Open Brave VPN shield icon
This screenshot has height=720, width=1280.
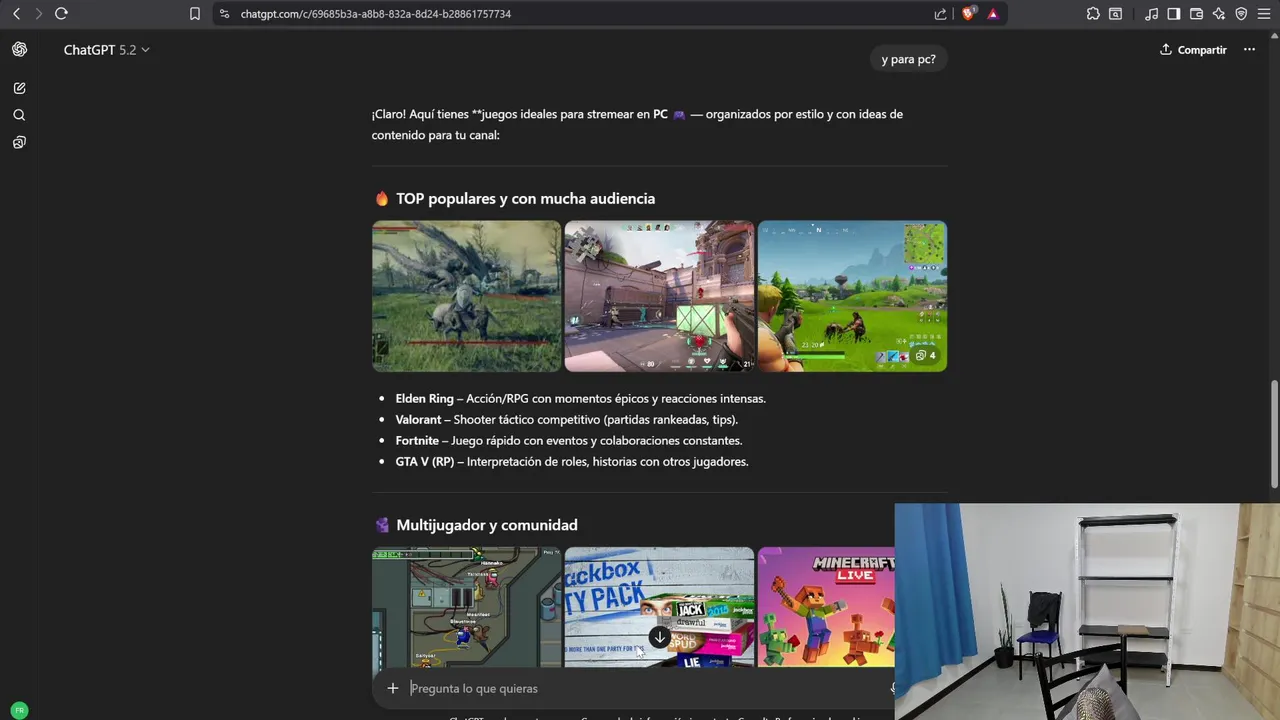click(x=1241, y=14)
